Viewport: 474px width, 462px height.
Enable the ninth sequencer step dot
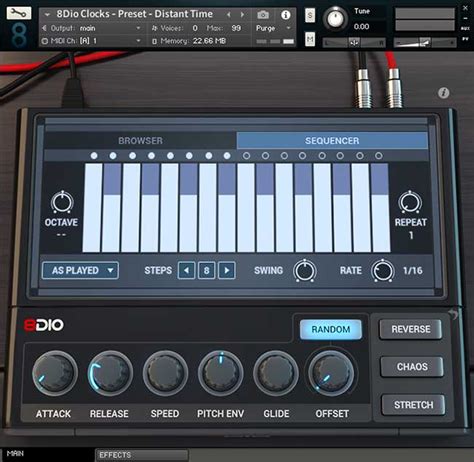point(246,156)
